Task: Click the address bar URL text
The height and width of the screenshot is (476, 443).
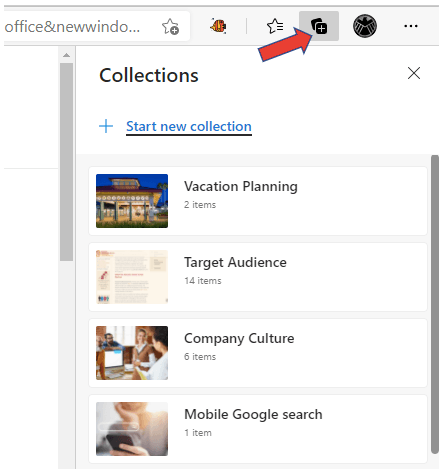Action: 72,26
